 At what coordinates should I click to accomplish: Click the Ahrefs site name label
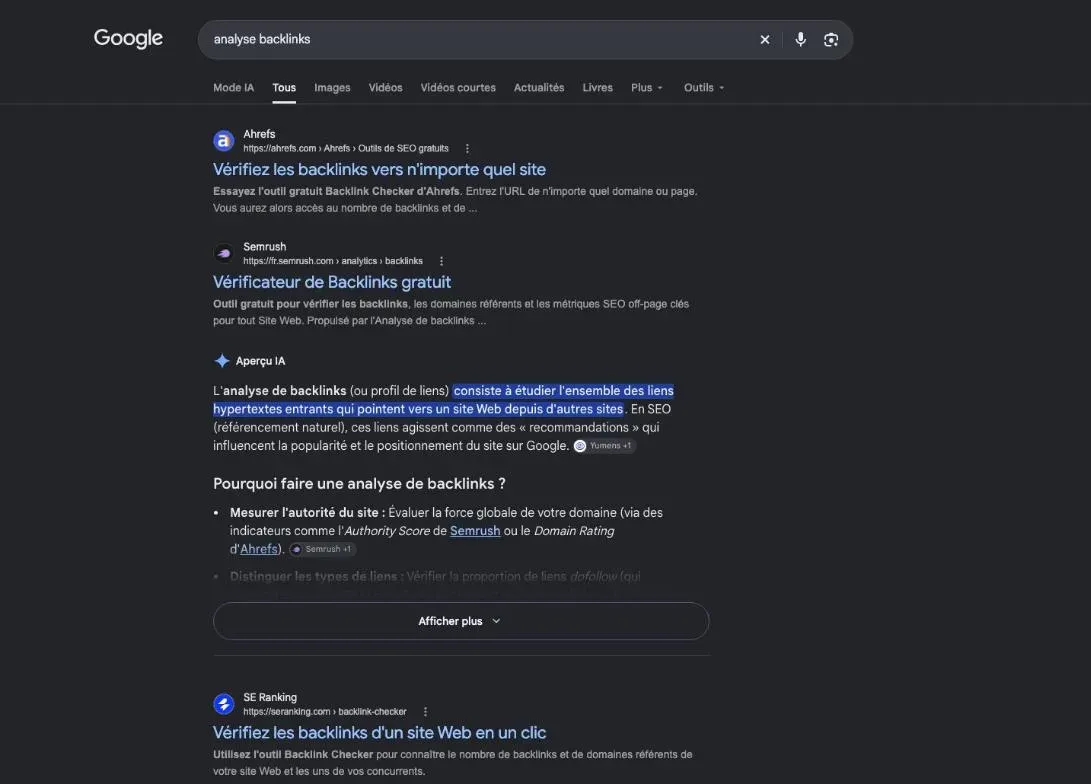click(x=259, y=134)
